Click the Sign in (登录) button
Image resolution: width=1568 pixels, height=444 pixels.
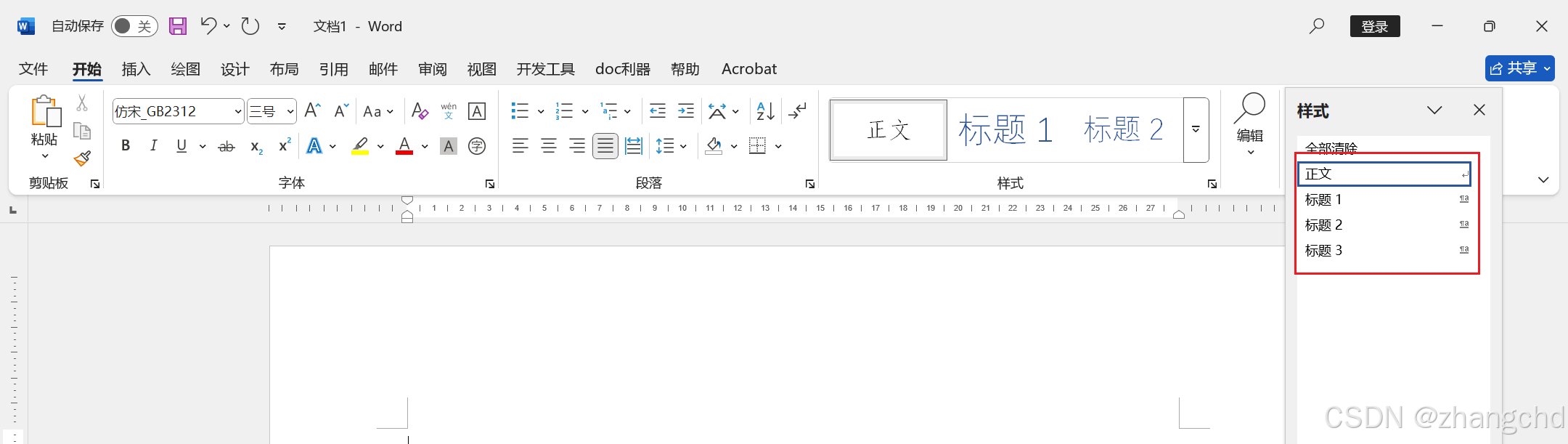pyautogui.click(x=1375, y=26)
